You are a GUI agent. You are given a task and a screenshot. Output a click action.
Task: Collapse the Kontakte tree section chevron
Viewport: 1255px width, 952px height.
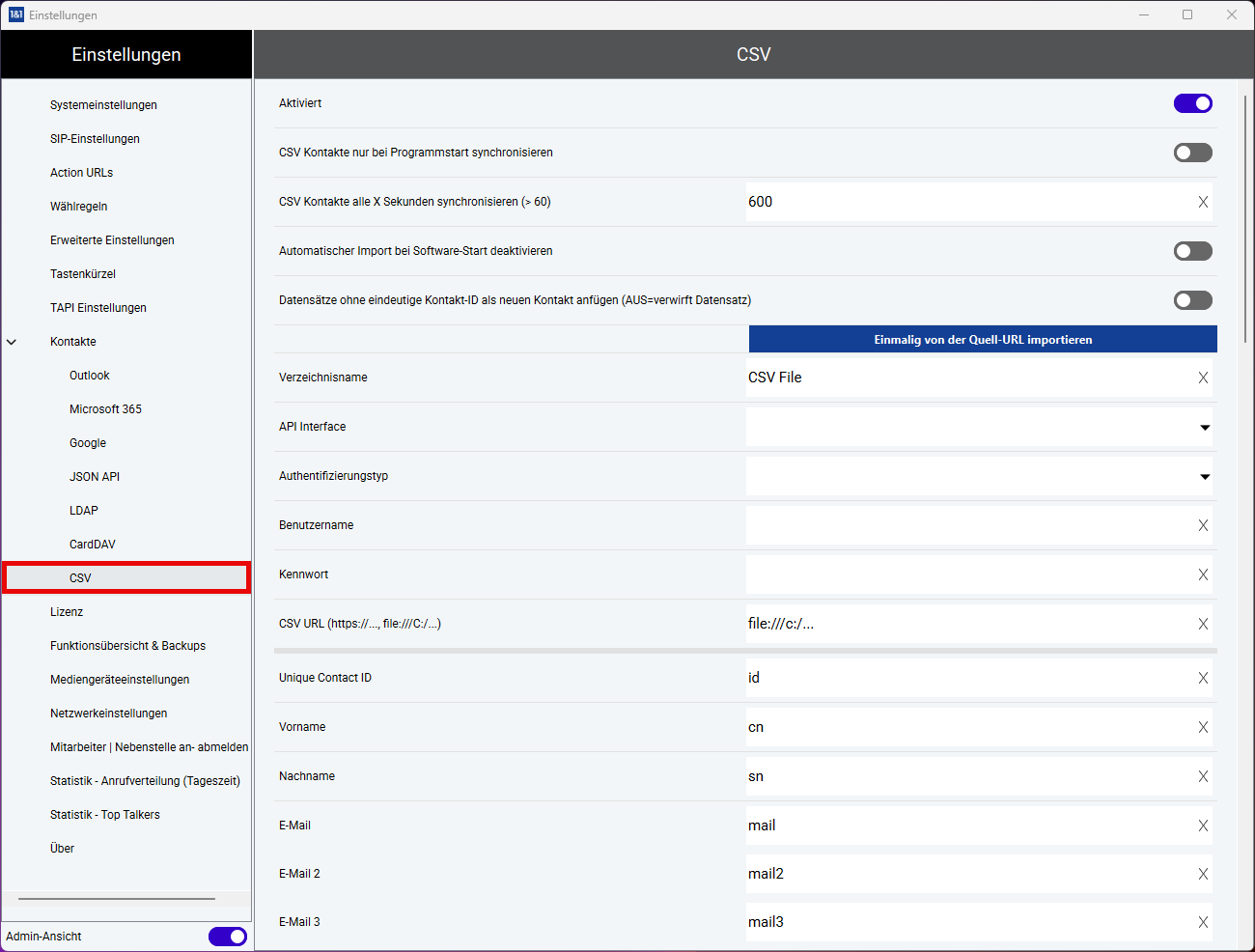[12, 342]
